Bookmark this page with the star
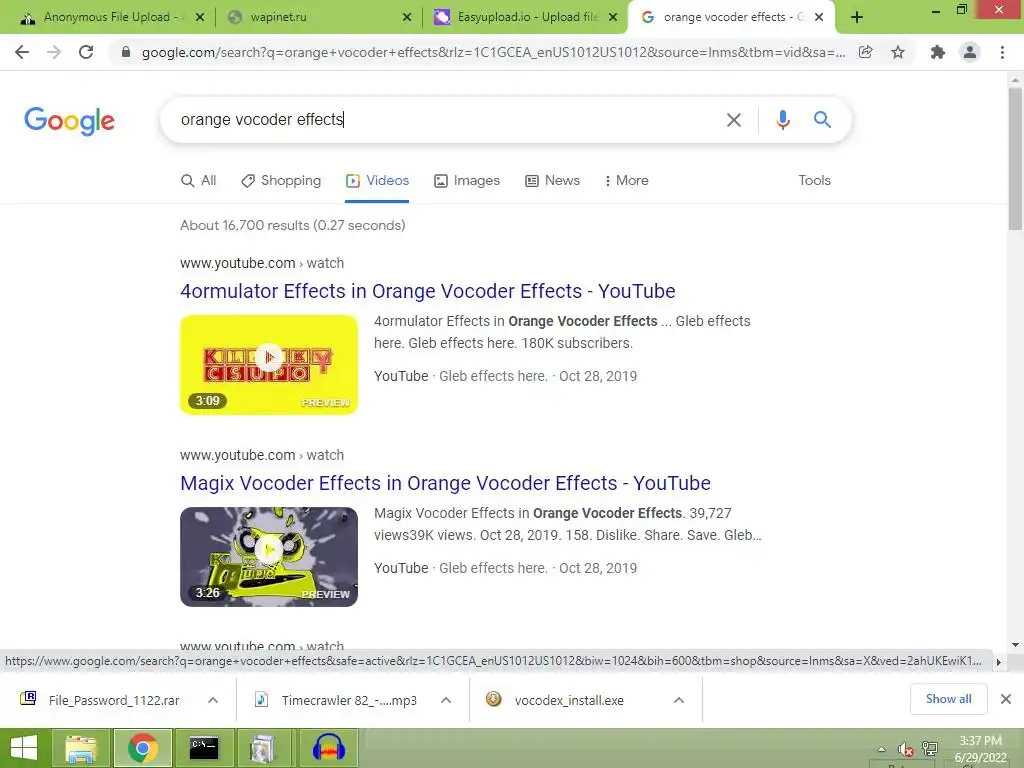The image size is (1024, 768). point(898,52)
